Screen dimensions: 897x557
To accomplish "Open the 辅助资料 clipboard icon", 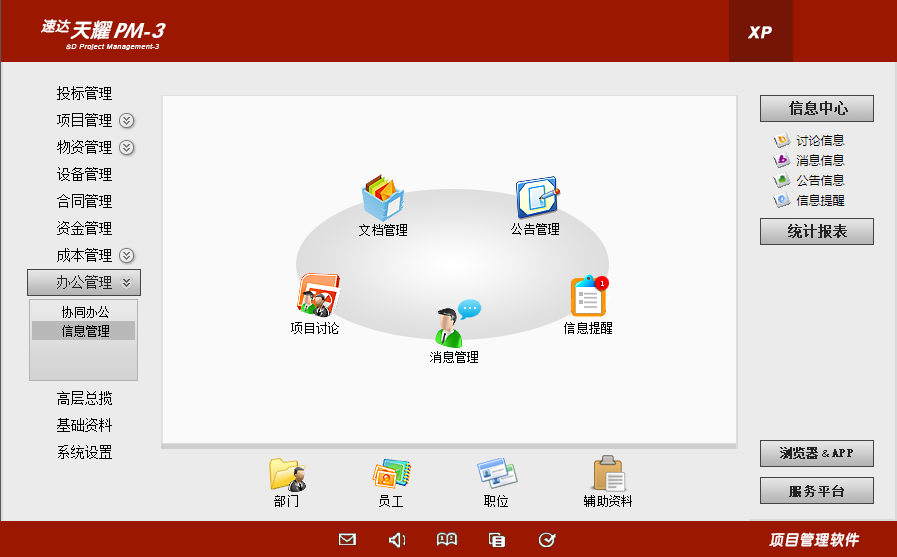I will [x=608, y=475].
